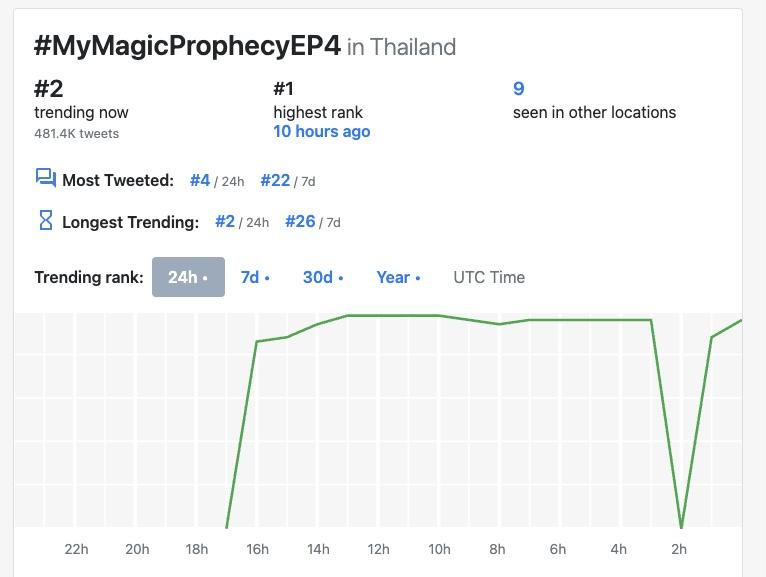This screenshot has height=577, width=766.
Task: Click the Longest Trending hourglass icon
Action: point(45,220)
